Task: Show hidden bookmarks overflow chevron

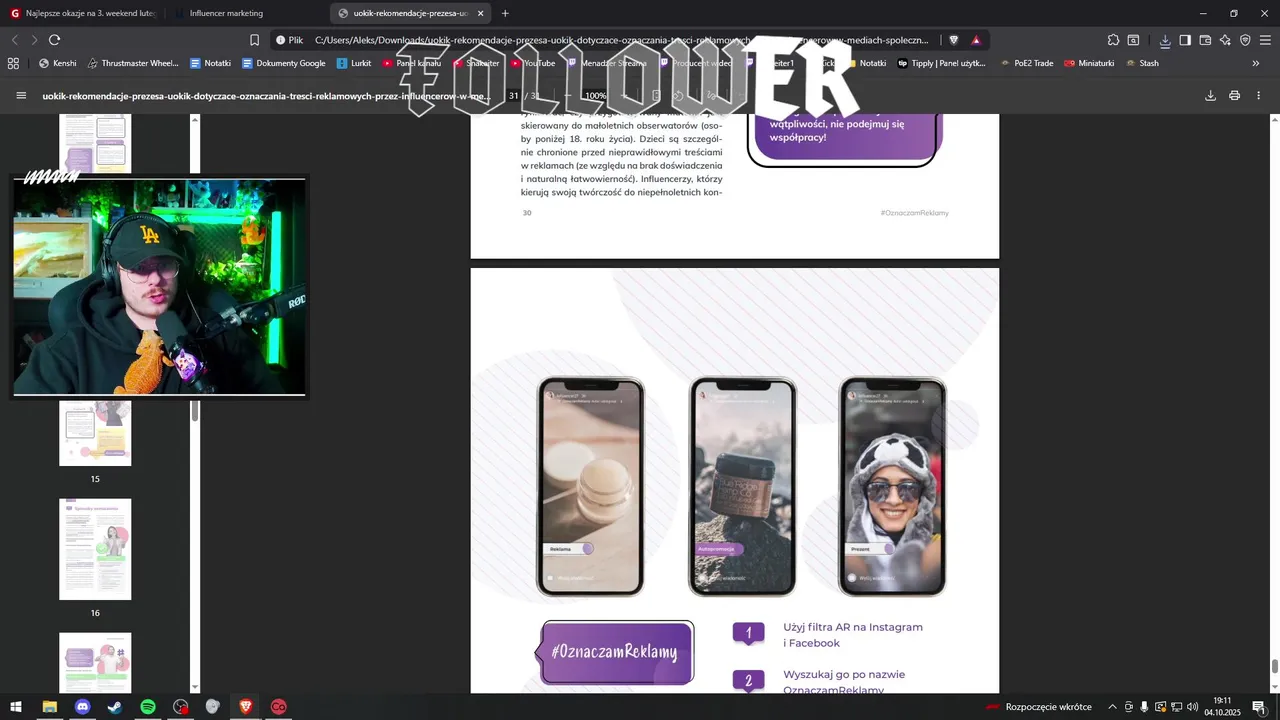Action: coord(1256,63)
